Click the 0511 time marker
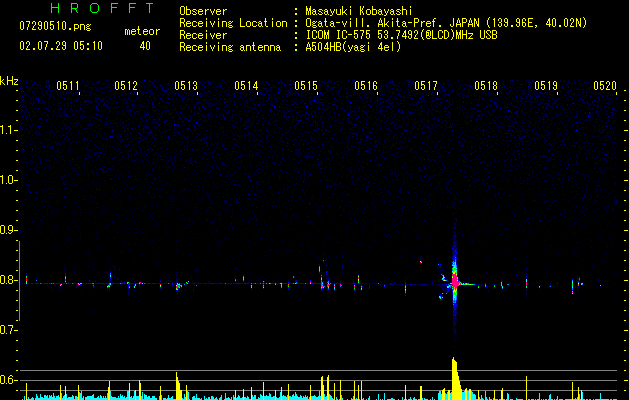This screenshot has width=629, height=400. tap(67, 86)
